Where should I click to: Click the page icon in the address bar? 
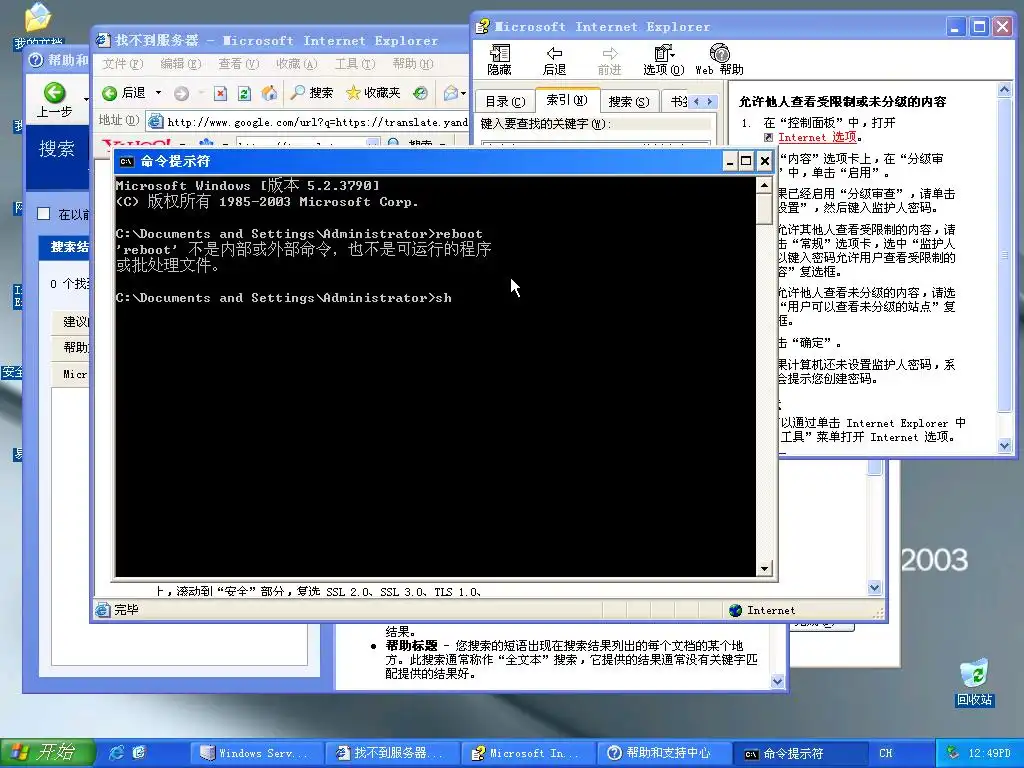tap(155, 121)
